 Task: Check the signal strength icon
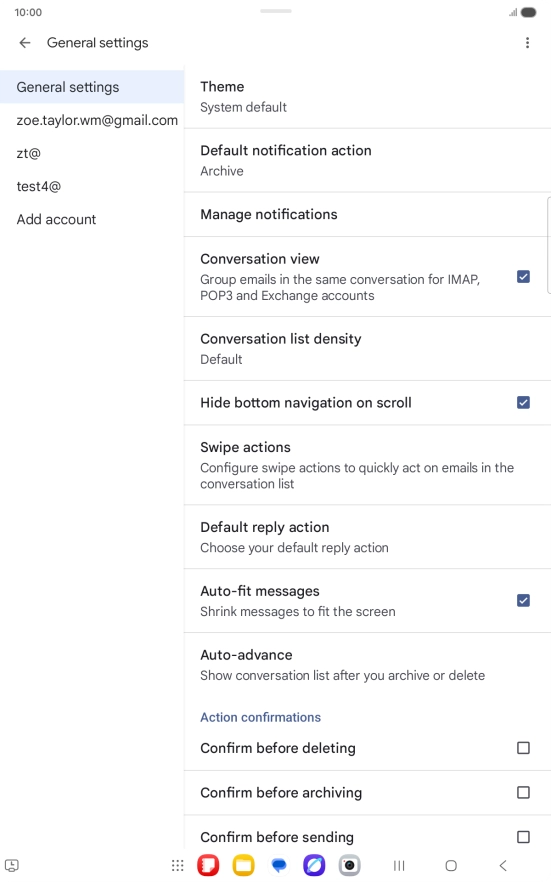(513, 12)
